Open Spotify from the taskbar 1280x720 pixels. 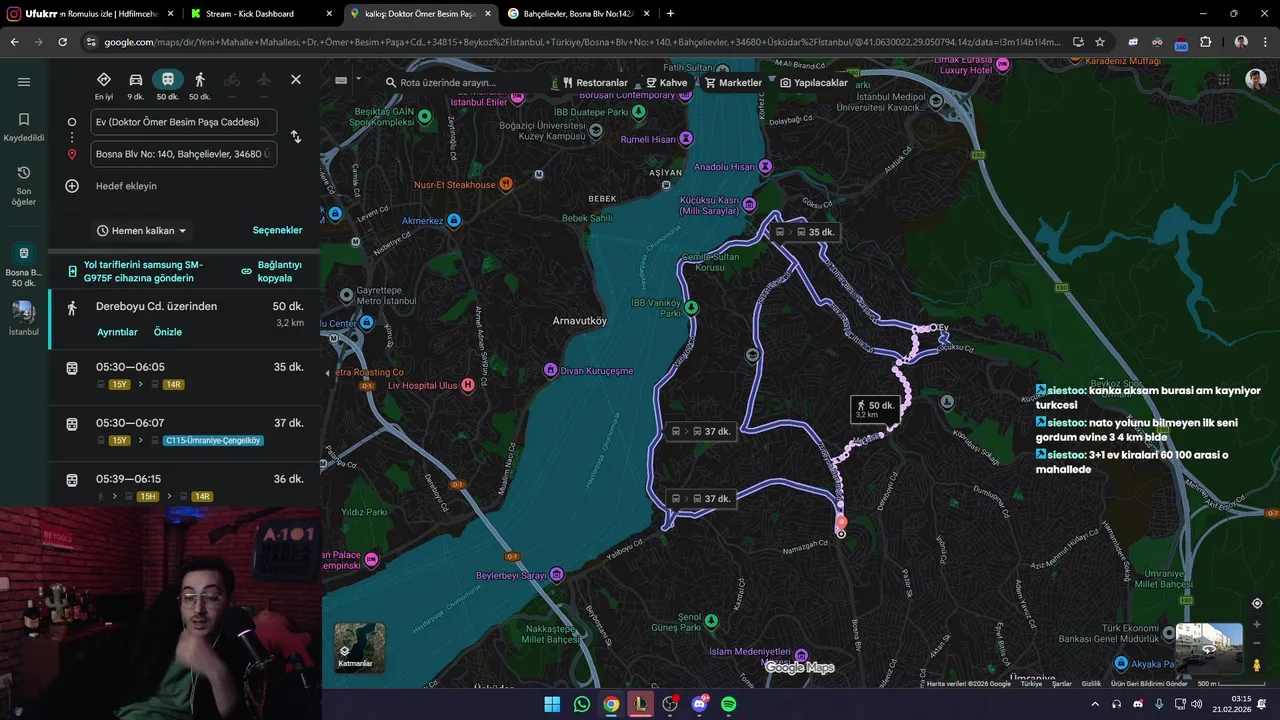729,704
